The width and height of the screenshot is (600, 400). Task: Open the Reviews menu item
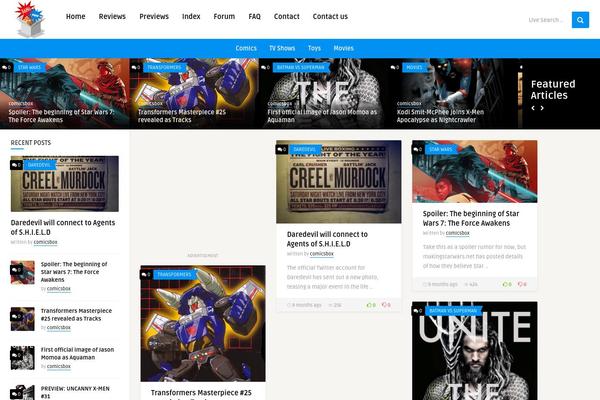pos(112,16)
